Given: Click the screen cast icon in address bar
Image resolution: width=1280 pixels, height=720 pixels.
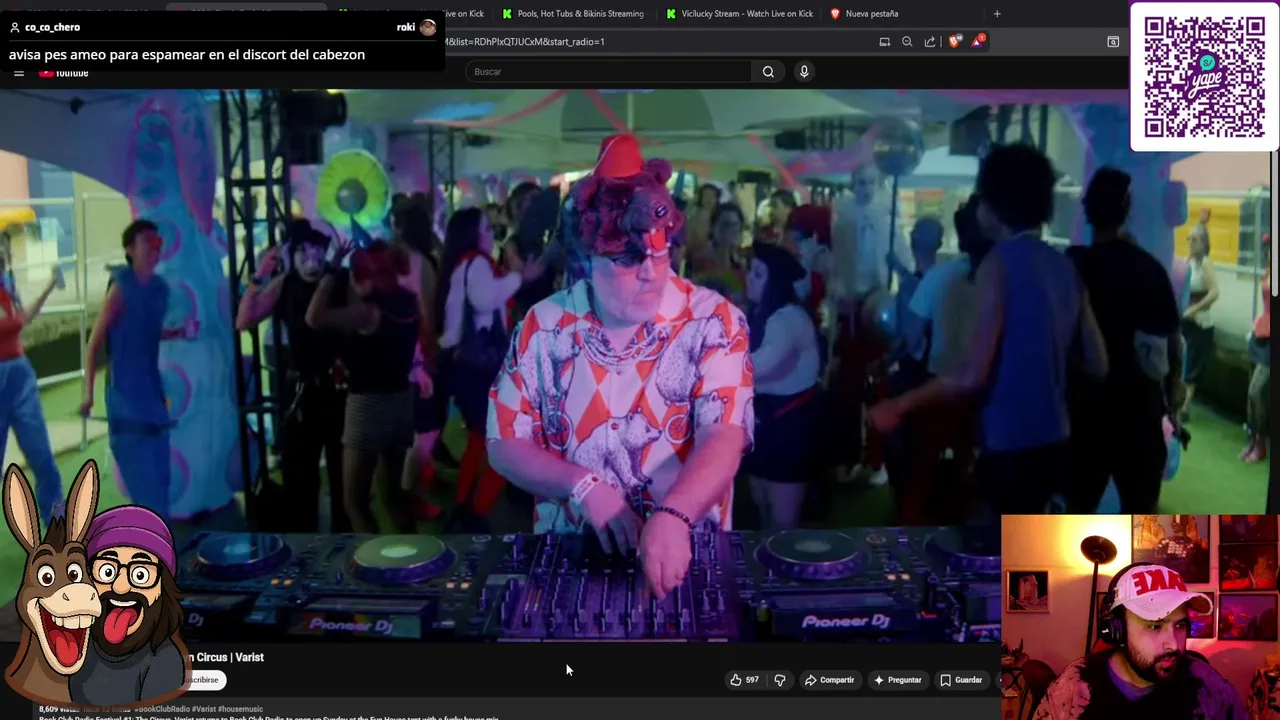Looking at the screenshot, I should tap(884, 42).
